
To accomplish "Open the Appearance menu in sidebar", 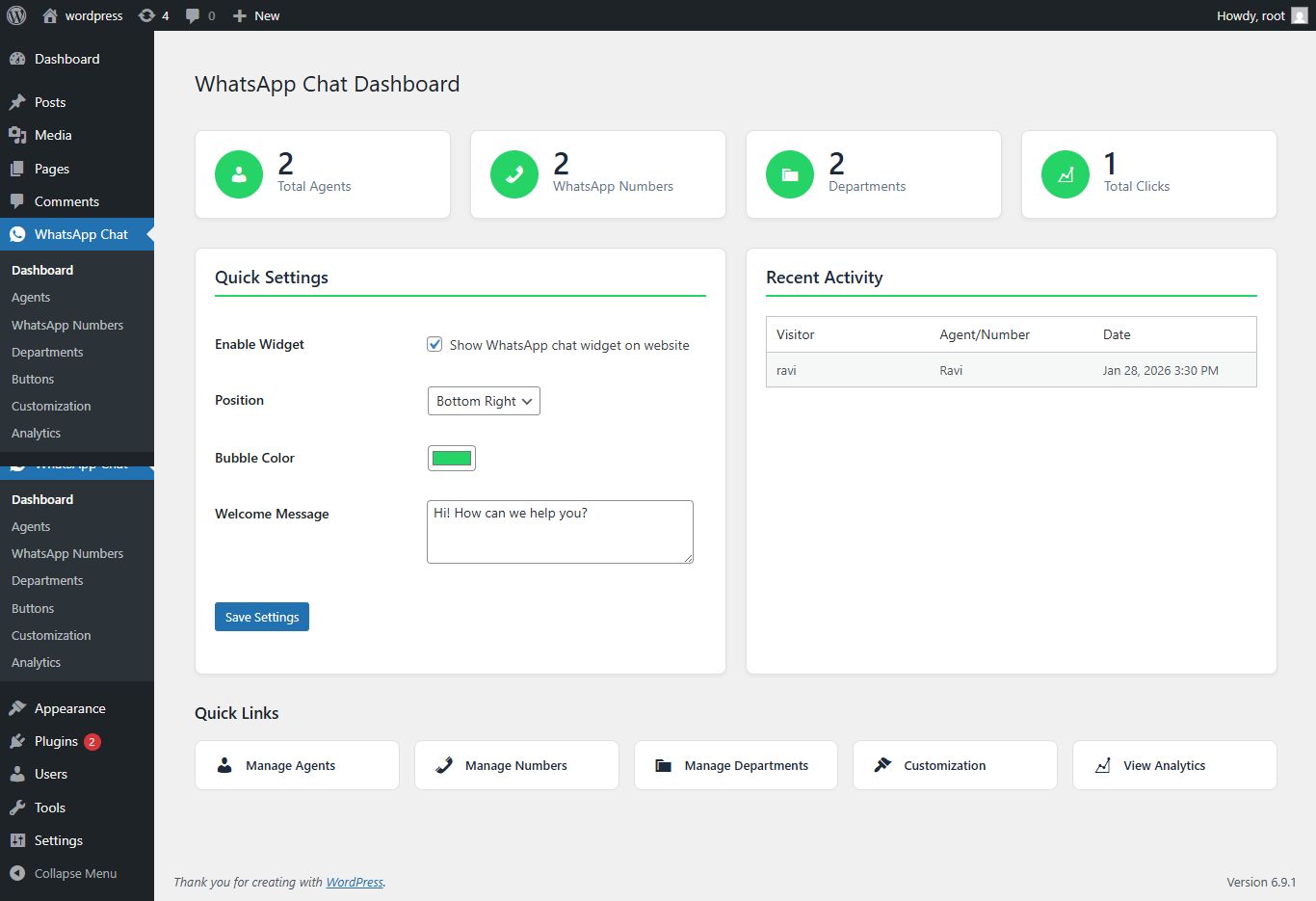I will coord(69,708).
